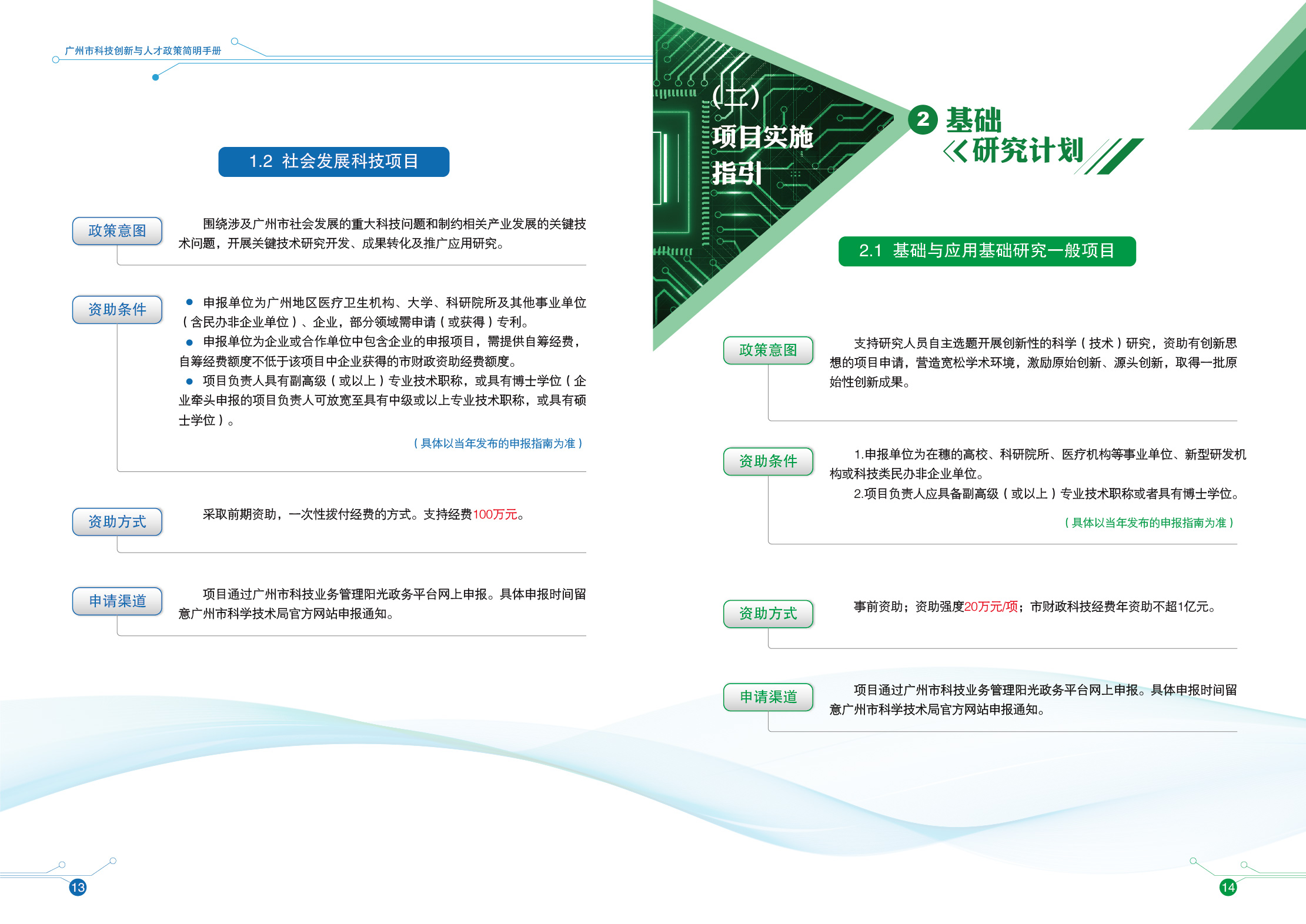Click the blue 资助方式 label on page 13
The image size is (1306, 924).
click(117, 522)
